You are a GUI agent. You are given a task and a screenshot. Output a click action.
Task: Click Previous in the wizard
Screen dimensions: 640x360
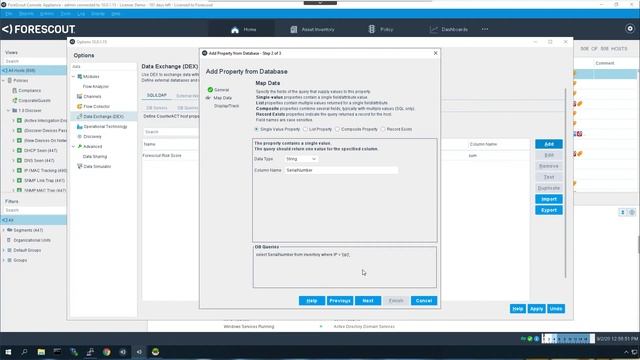coord(340,301)
